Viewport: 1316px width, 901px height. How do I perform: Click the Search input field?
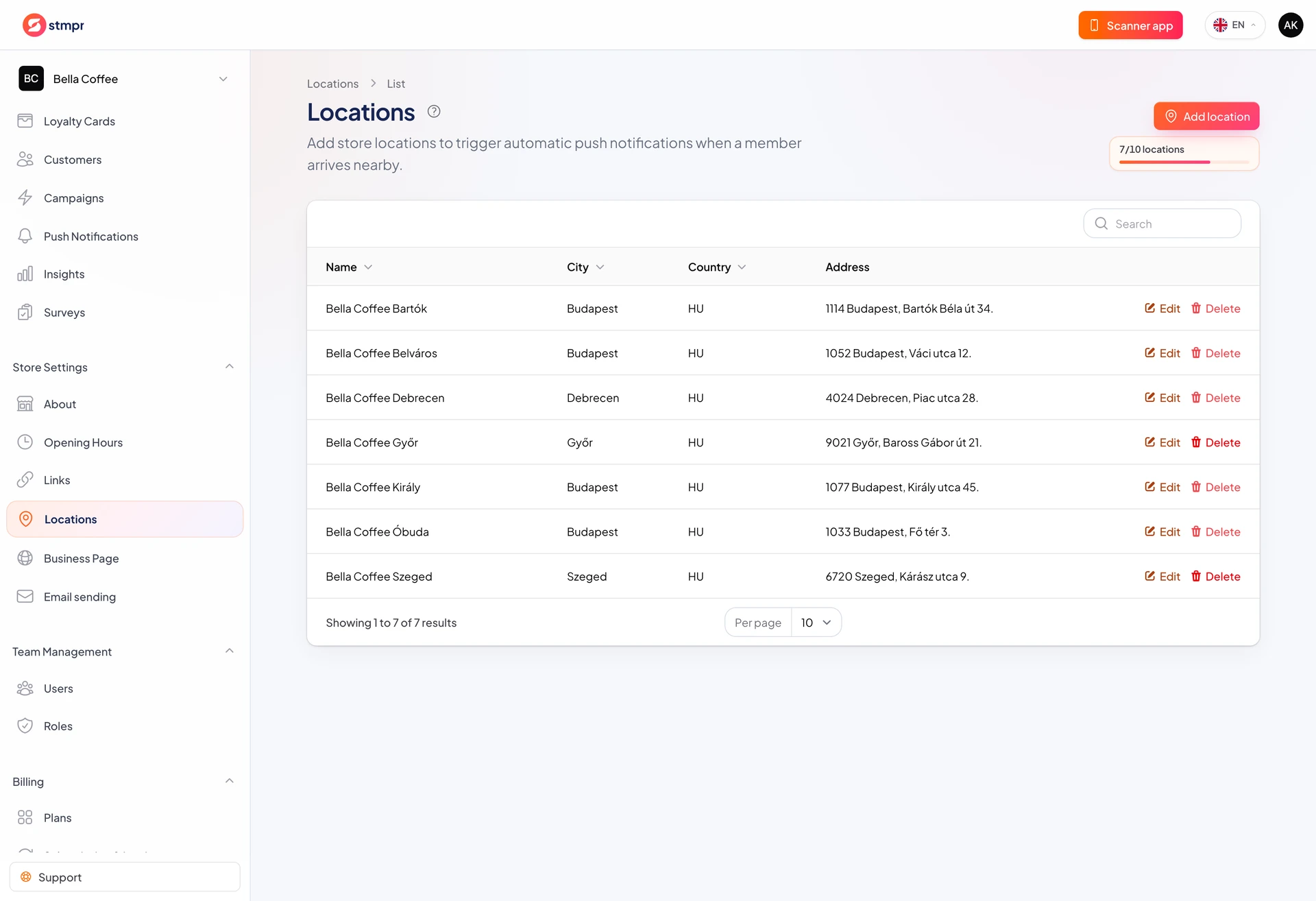(1162, 224)
